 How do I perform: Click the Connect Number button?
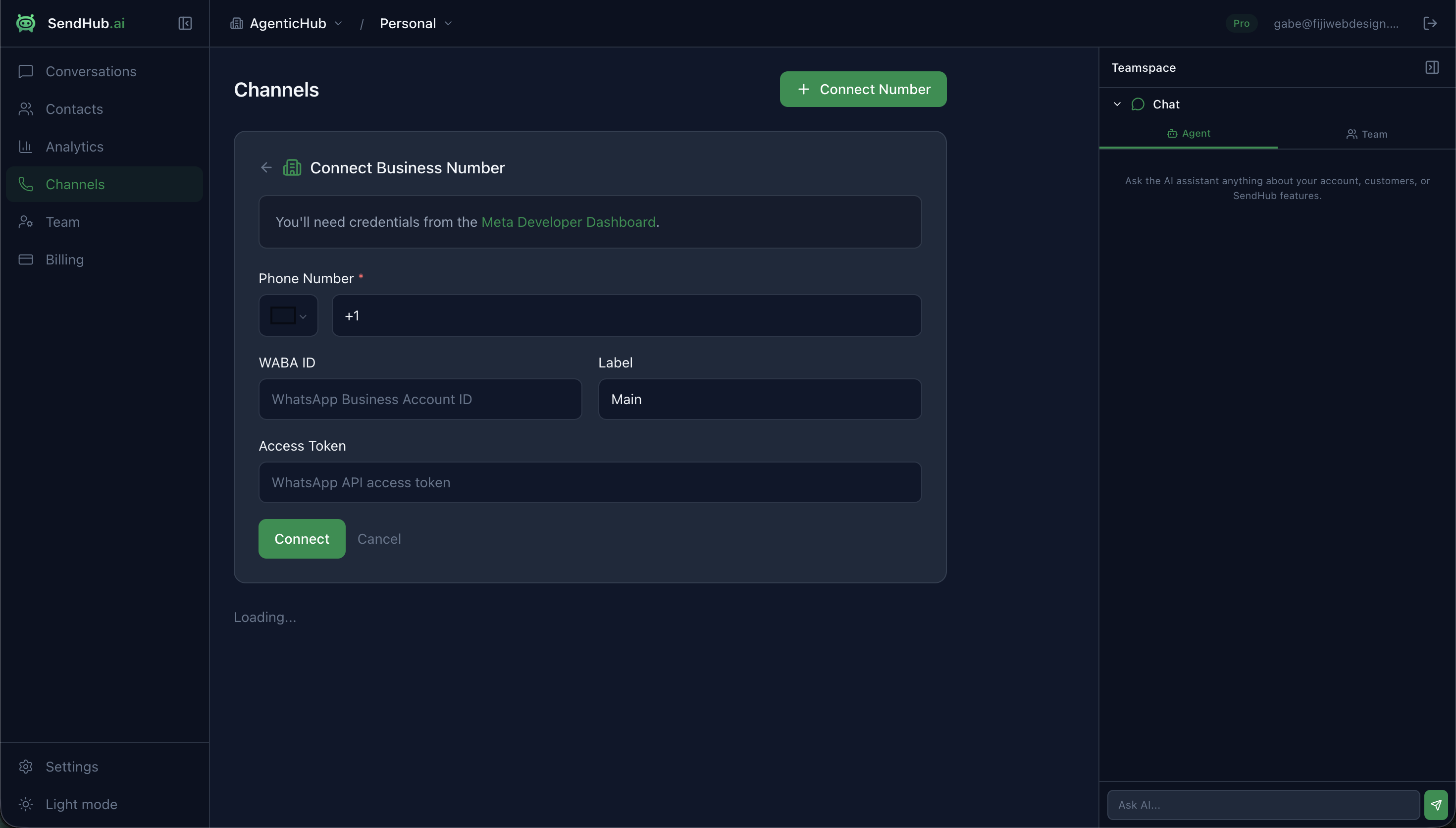pyautogui.click(x=863, y=89)
